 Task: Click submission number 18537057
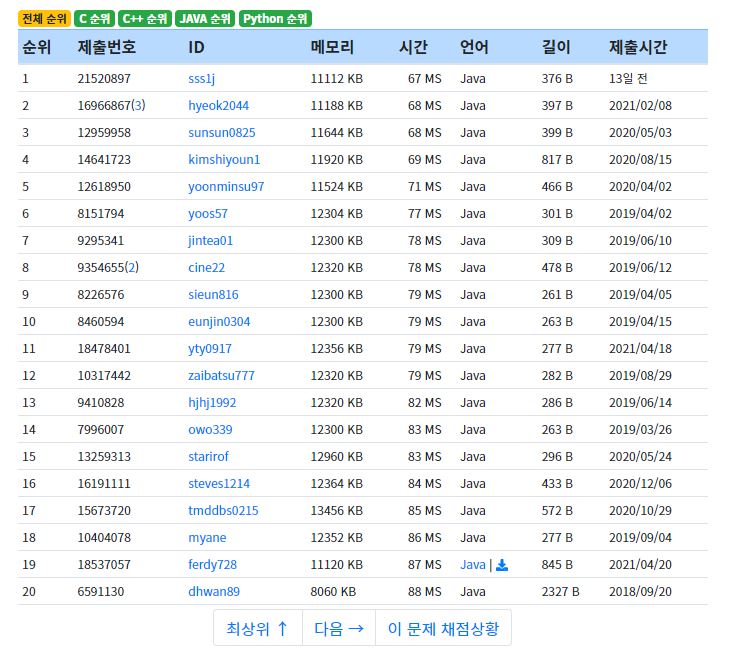tap(104, 564)
